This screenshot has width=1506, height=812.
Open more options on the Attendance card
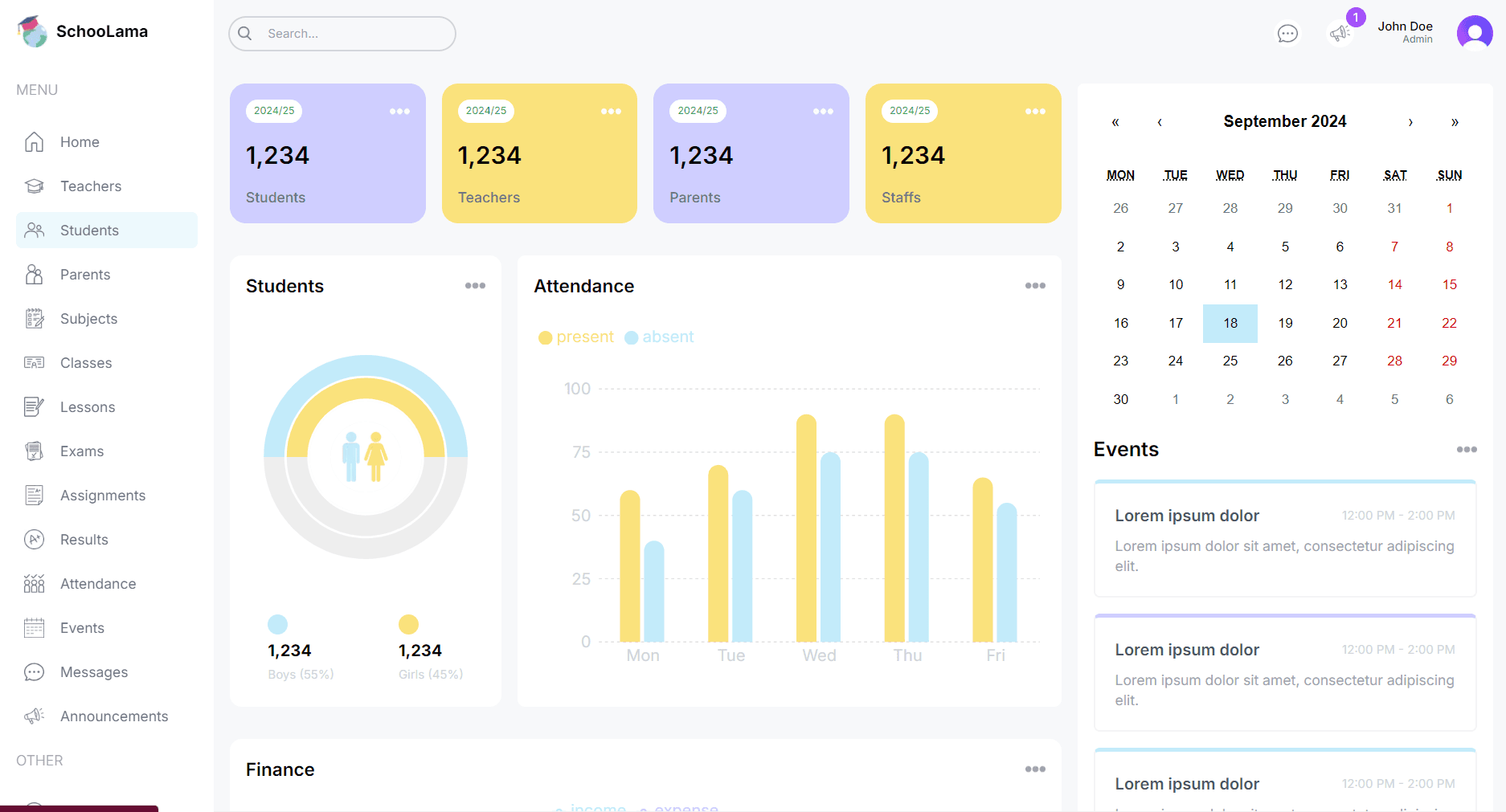[x=1035, y=286]
